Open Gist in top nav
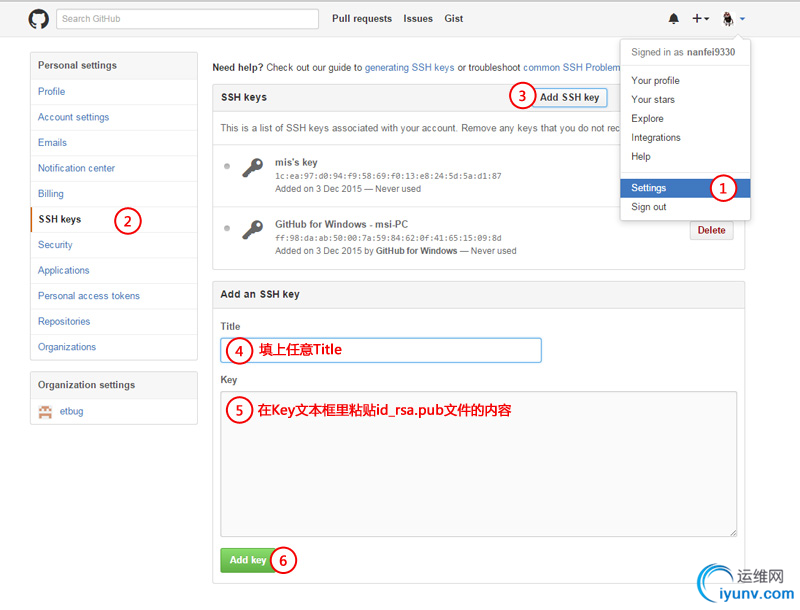Screen dimensions: 800x610 point(454,19)
